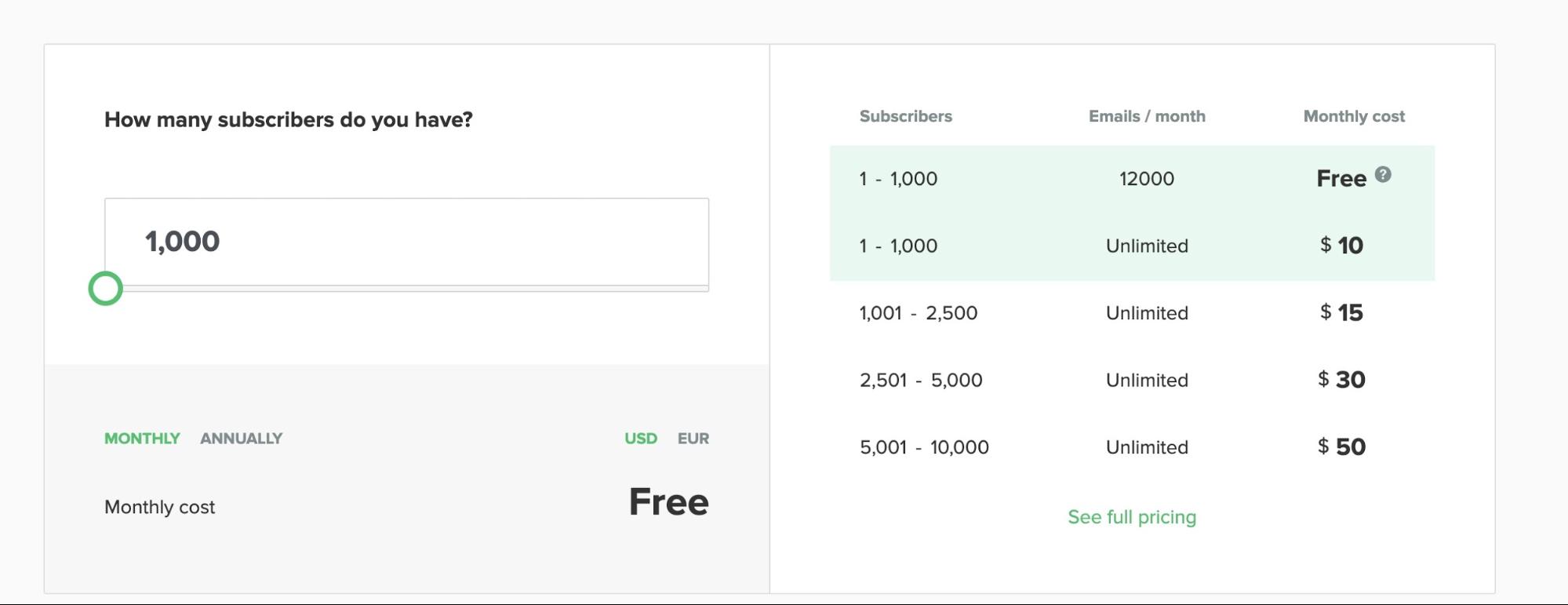Select EUR currency
The height and width of the screenshot is (605, 1568).
[693, 439]
